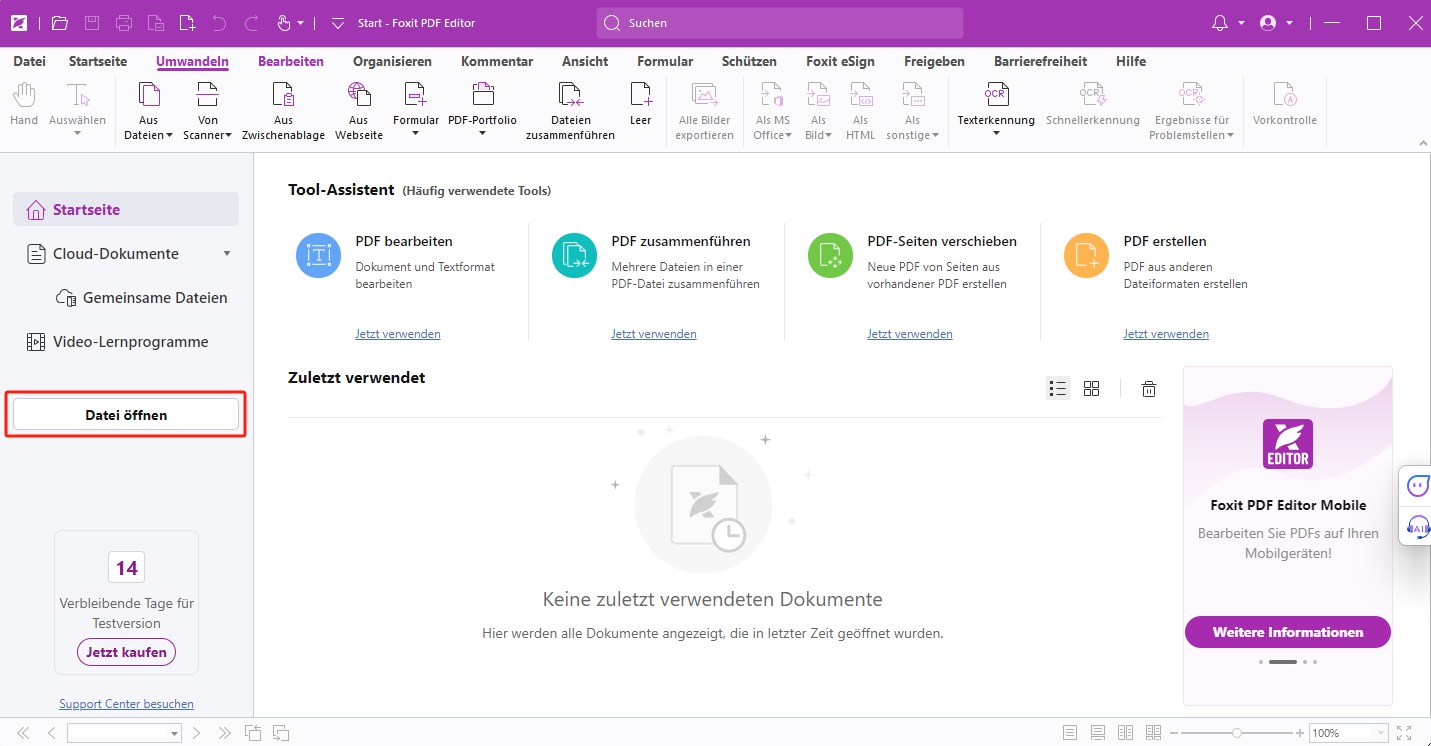This screenshot has width=1431, height=746.
Task: Open the user account icon menu
Action: point(1269,22)
